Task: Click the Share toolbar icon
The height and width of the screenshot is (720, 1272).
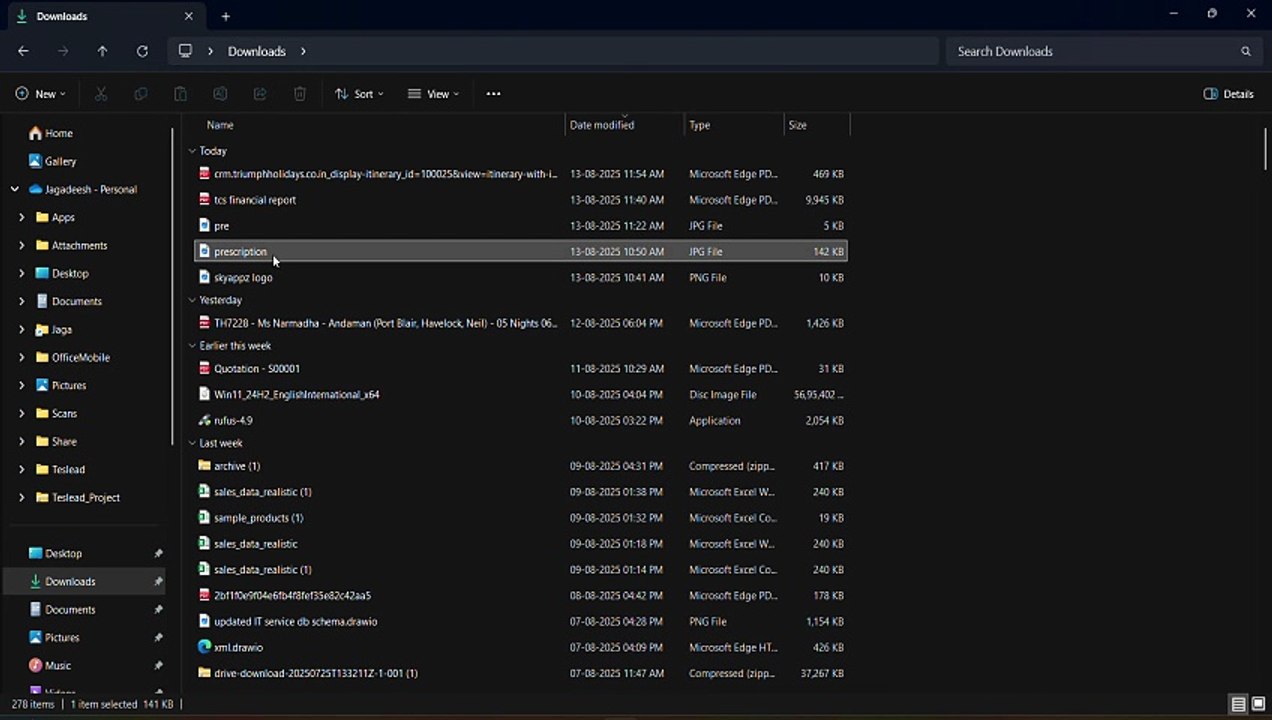Action: pyautogui.click(x=260, y=94)
